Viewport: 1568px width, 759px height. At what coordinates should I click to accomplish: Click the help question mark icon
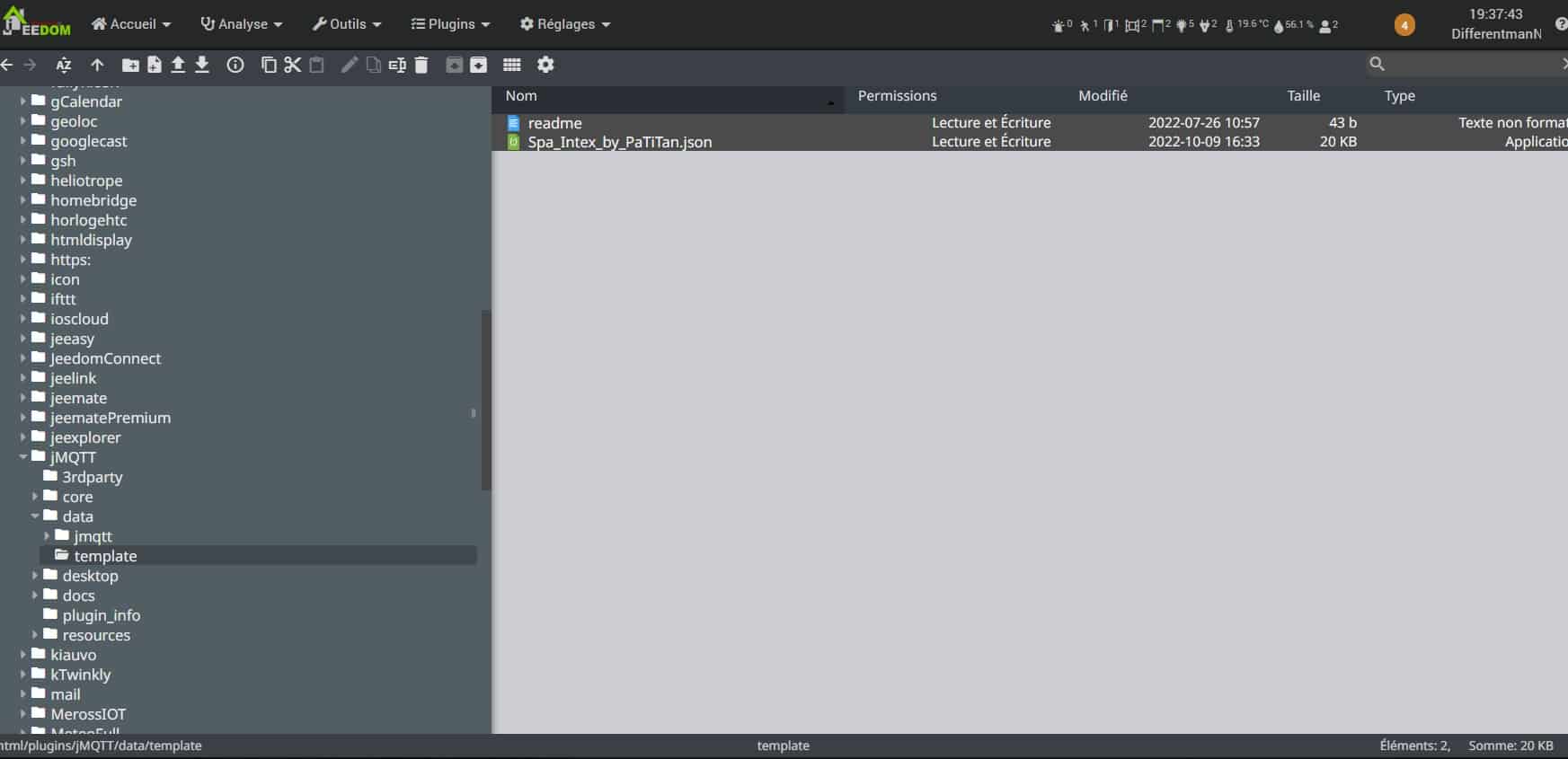pos(1561,24)
